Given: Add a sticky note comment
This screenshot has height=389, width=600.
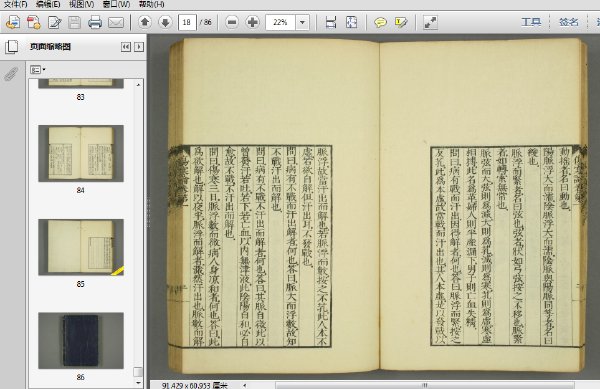Looking at the screenshot, I should [380, 23].
